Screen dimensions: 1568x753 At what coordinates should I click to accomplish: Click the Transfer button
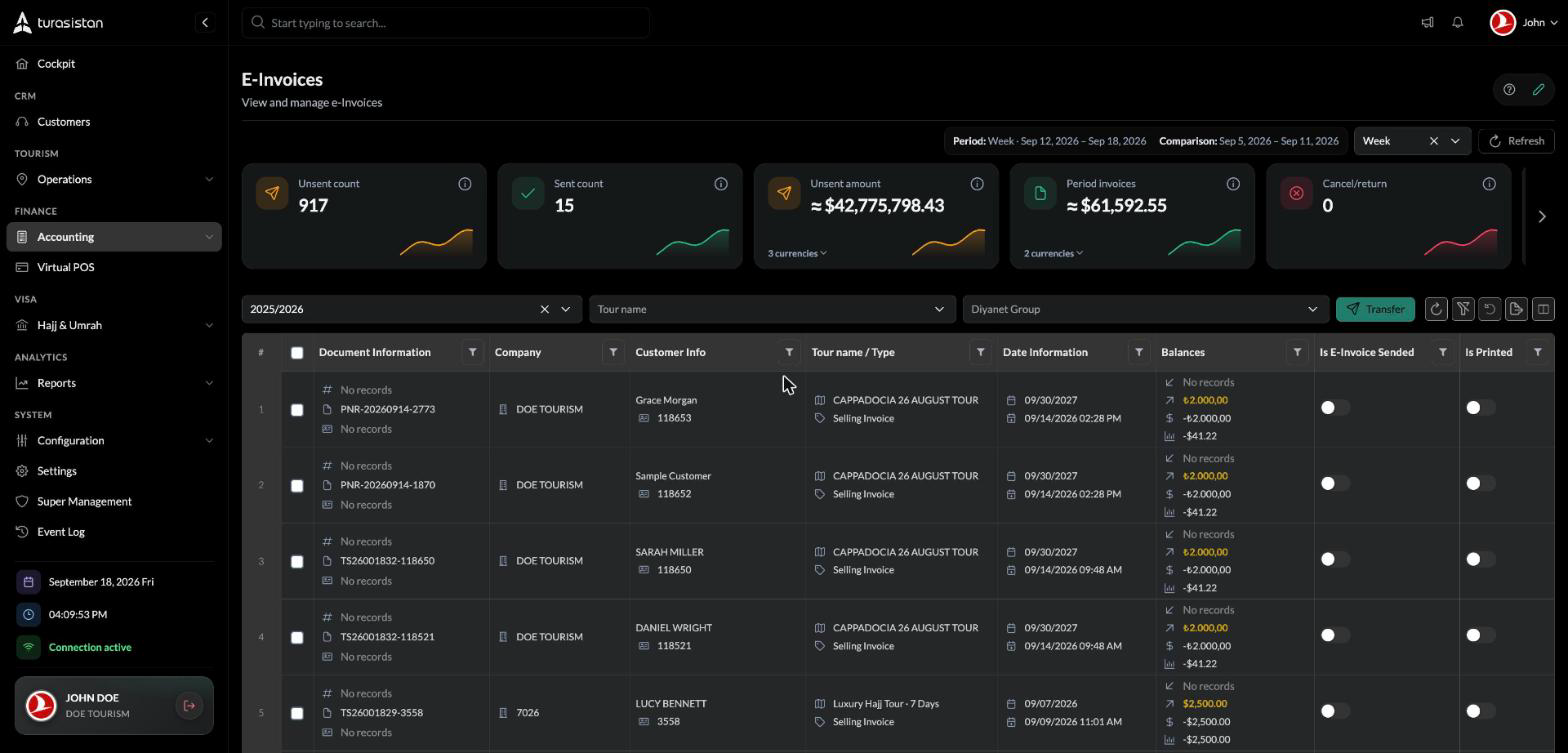(1375, 309)
